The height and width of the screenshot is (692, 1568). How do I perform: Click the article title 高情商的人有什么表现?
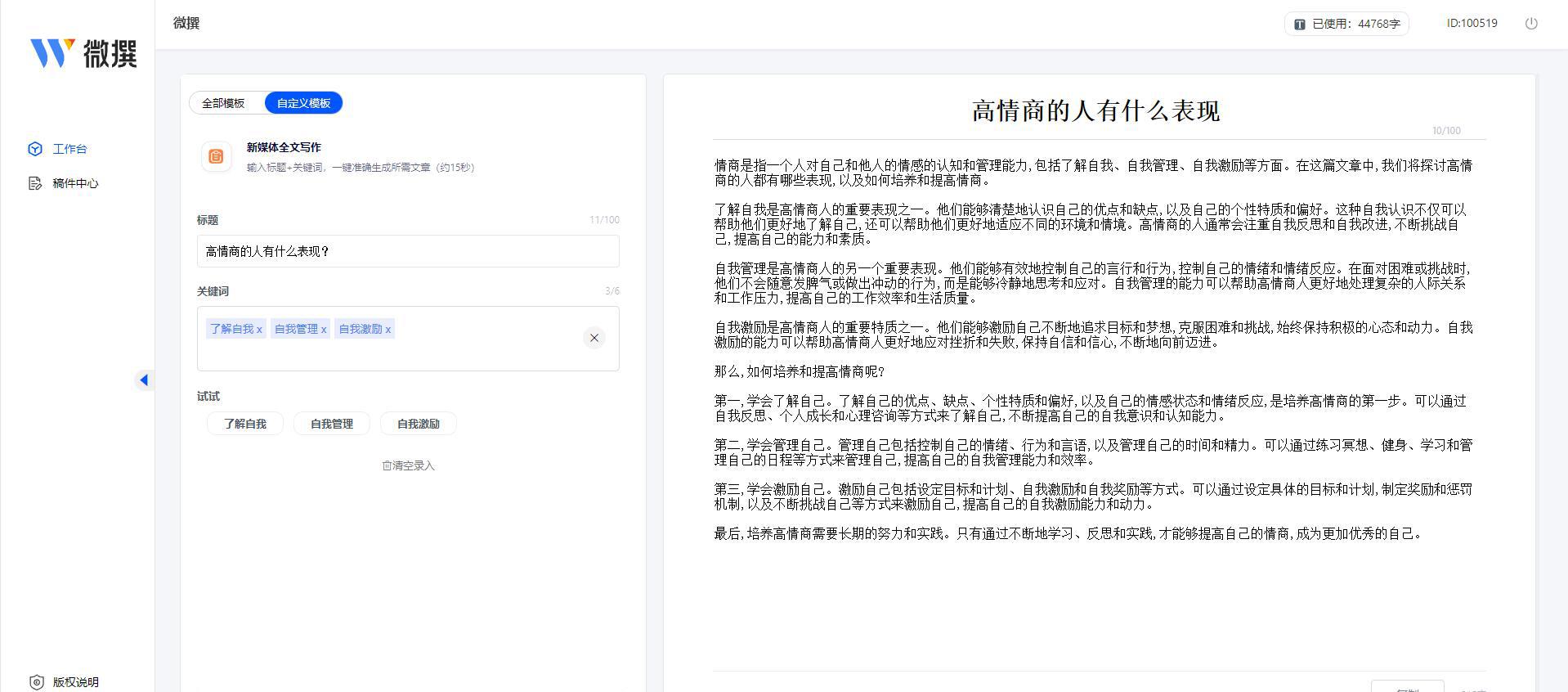pos(1095,111)
